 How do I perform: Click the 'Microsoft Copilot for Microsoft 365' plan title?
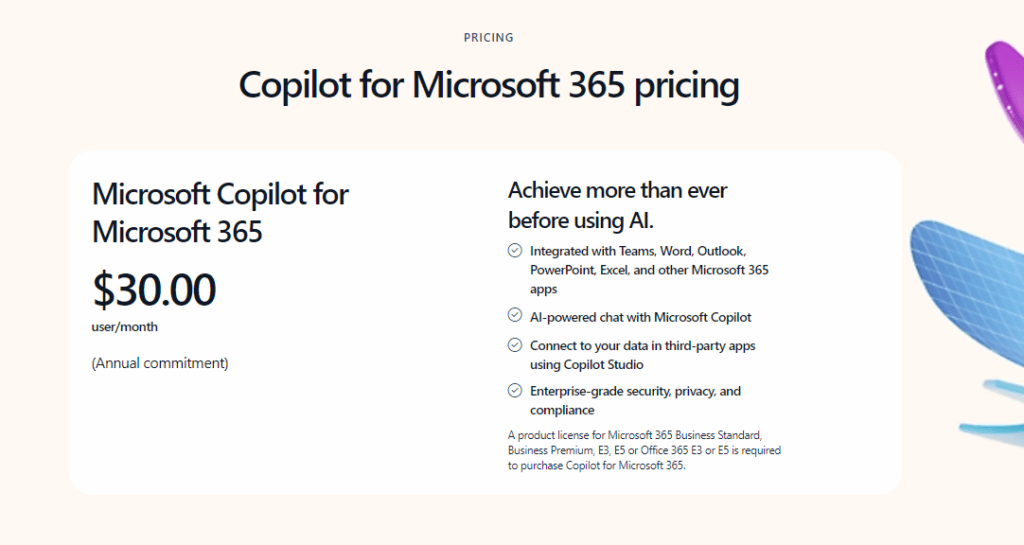point(220,212)
